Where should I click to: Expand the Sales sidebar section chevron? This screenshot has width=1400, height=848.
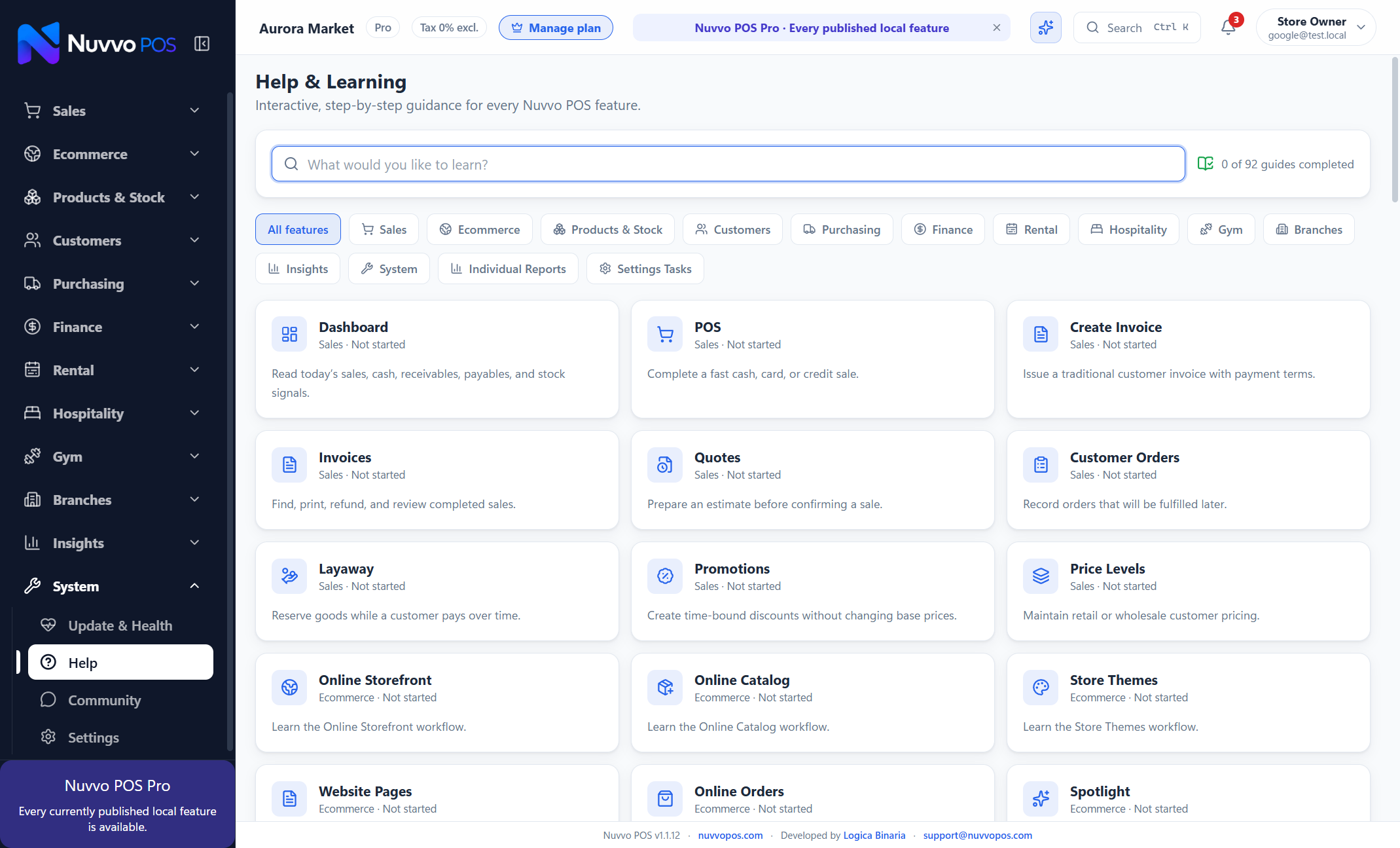click(x=194, y=111)
